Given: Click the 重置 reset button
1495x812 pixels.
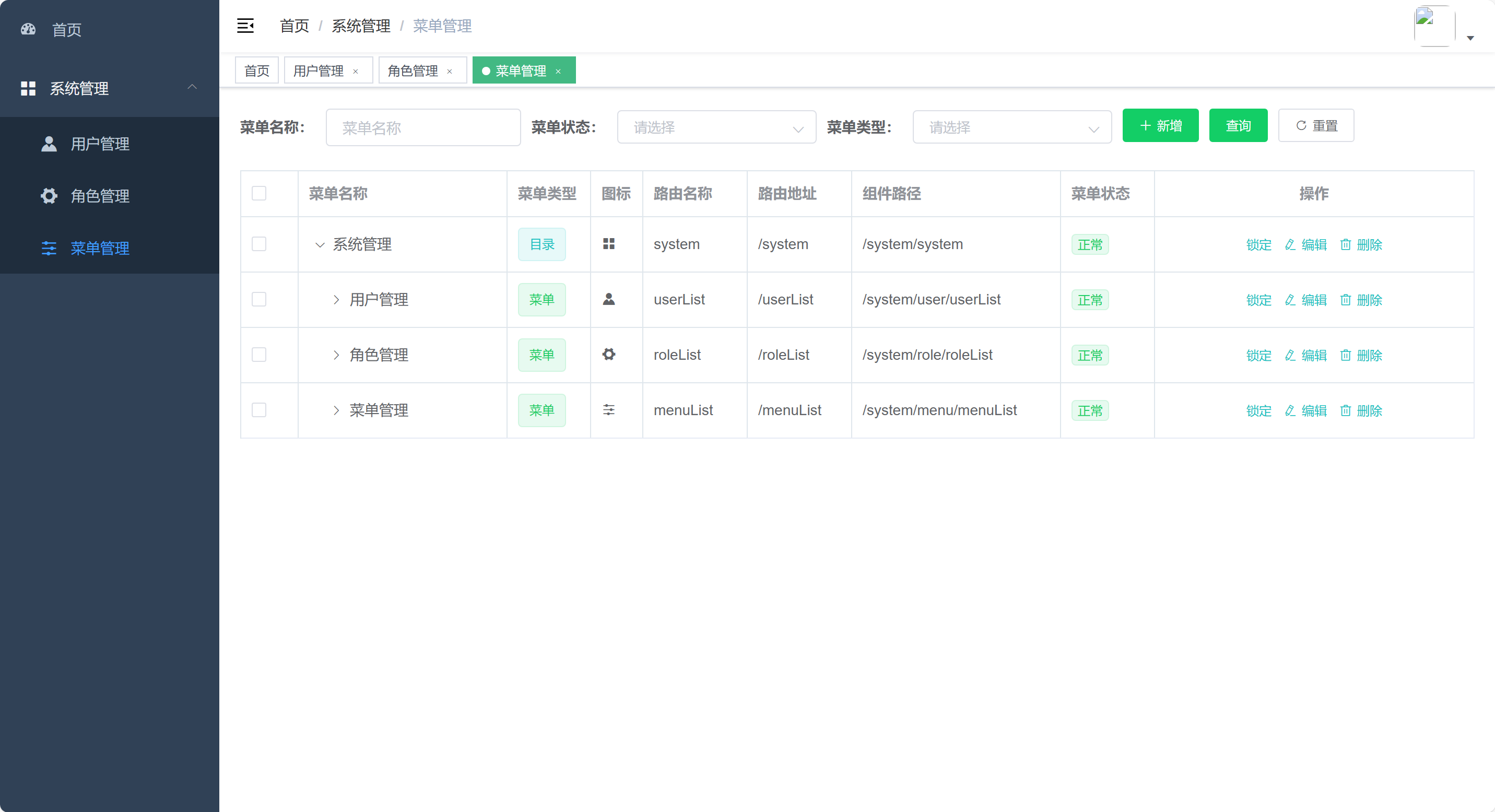Looking at the screenshot, I should pos(1316,125).
